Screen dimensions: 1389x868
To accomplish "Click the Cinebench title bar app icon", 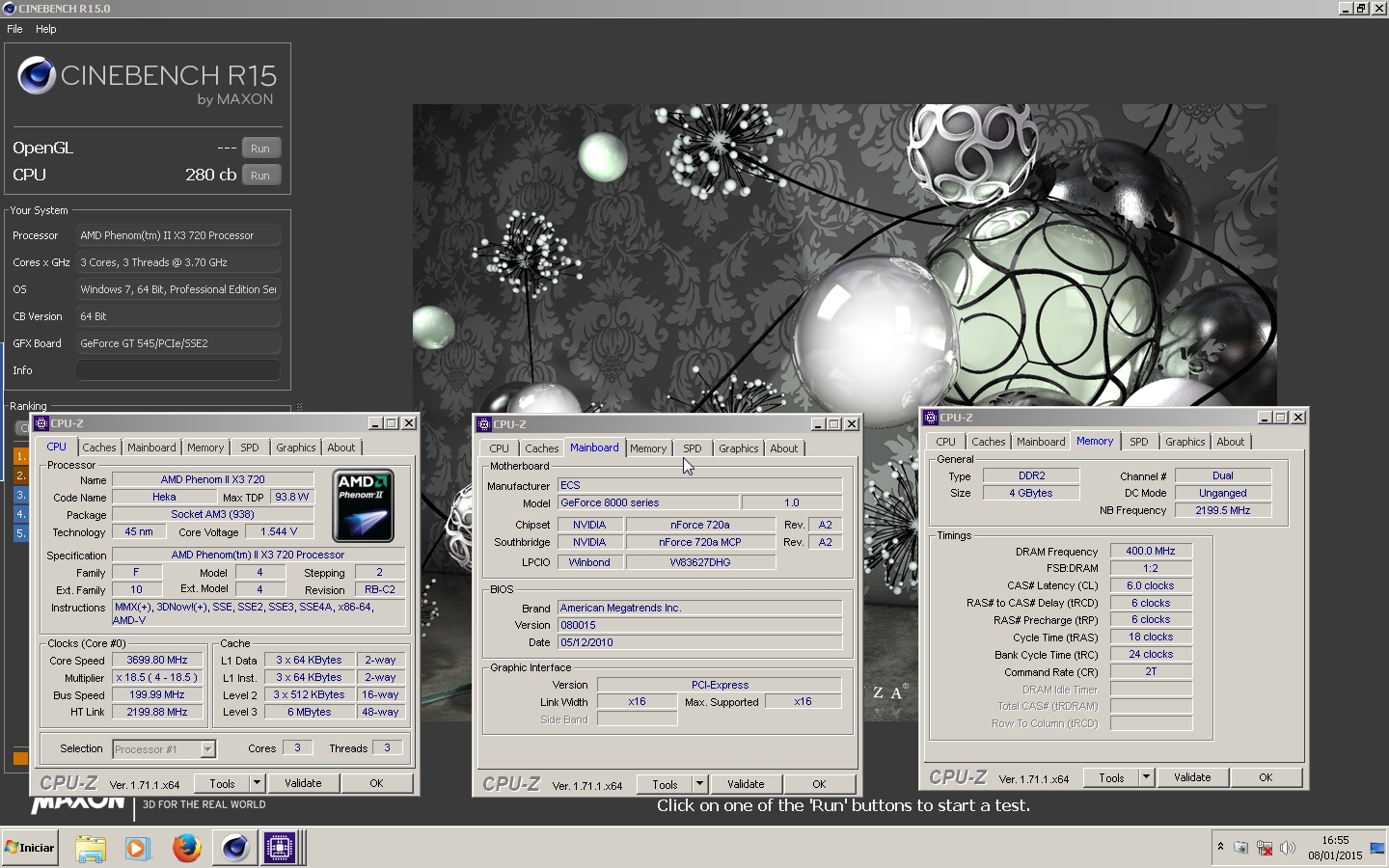I will [x=10, y=9].
